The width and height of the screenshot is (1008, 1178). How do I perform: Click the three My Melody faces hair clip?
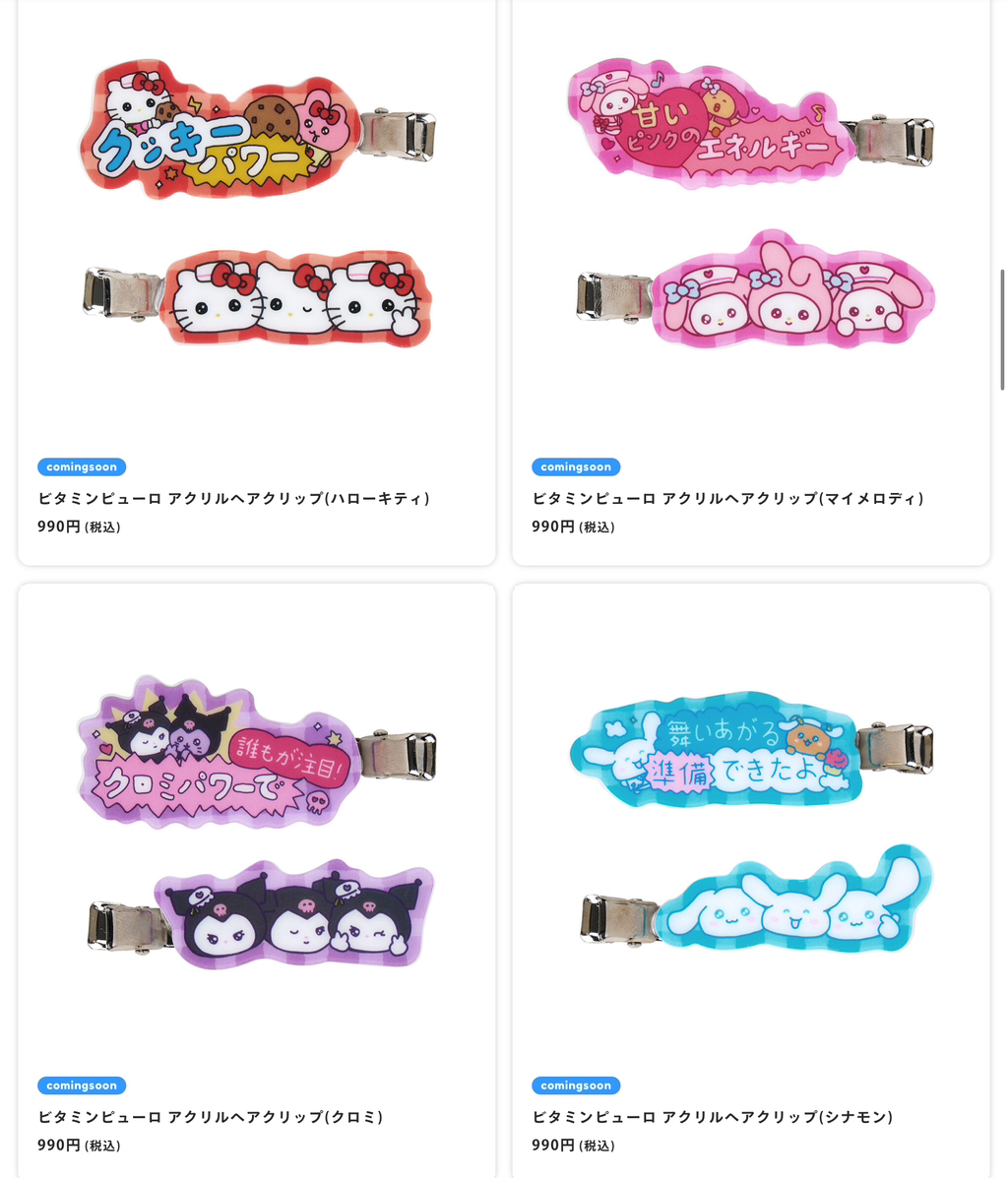755,290
